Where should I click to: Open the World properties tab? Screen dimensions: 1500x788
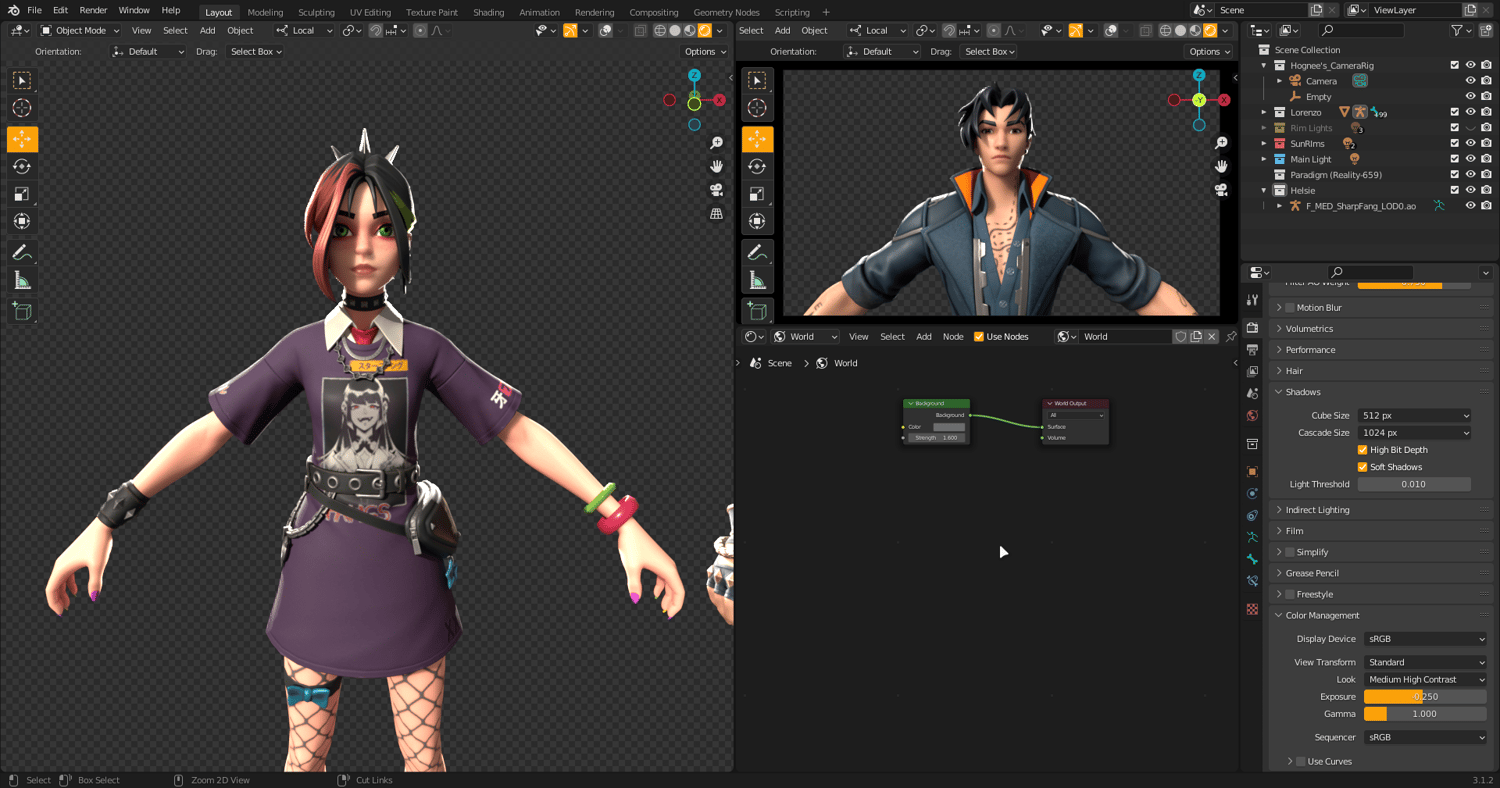(1253, 415)
